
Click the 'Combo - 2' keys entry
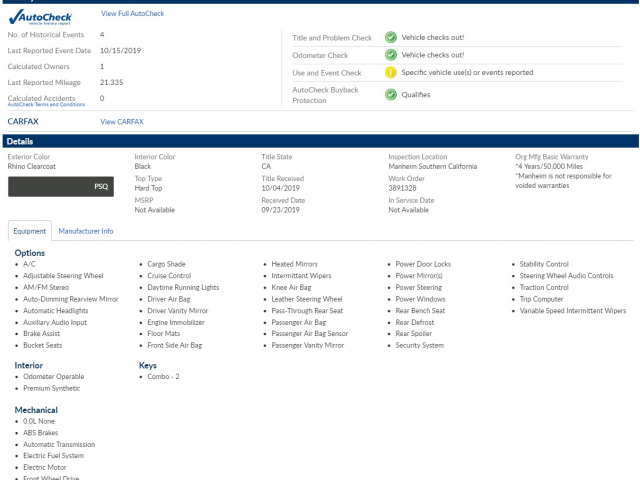tap(163, 377)
